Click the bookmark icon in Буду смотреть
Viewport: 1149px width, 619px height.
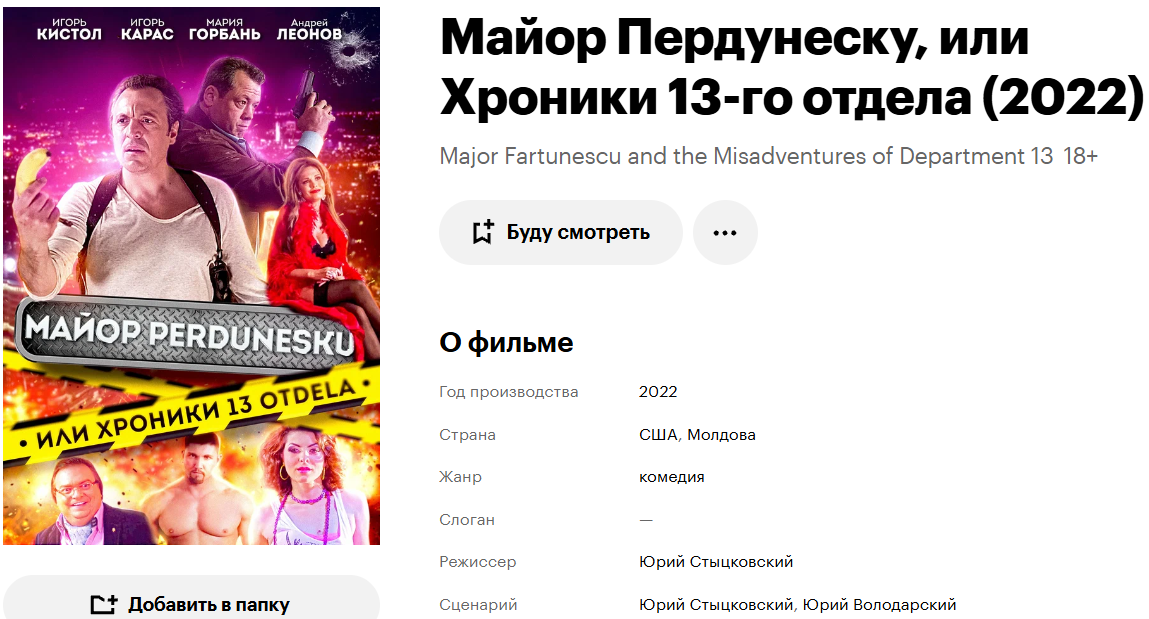(x=483, y=232)
